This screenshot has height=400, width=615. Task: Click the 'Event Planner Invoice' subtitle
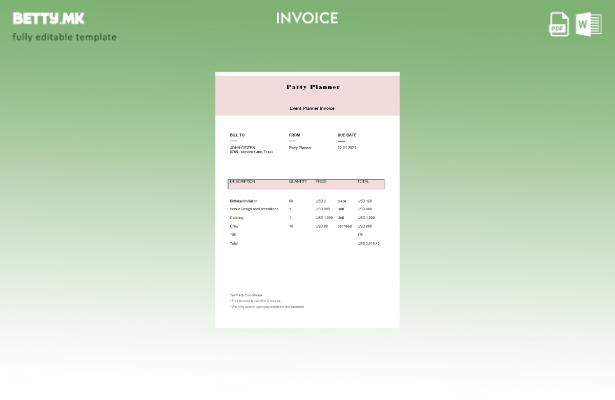(x=312, y=108)
